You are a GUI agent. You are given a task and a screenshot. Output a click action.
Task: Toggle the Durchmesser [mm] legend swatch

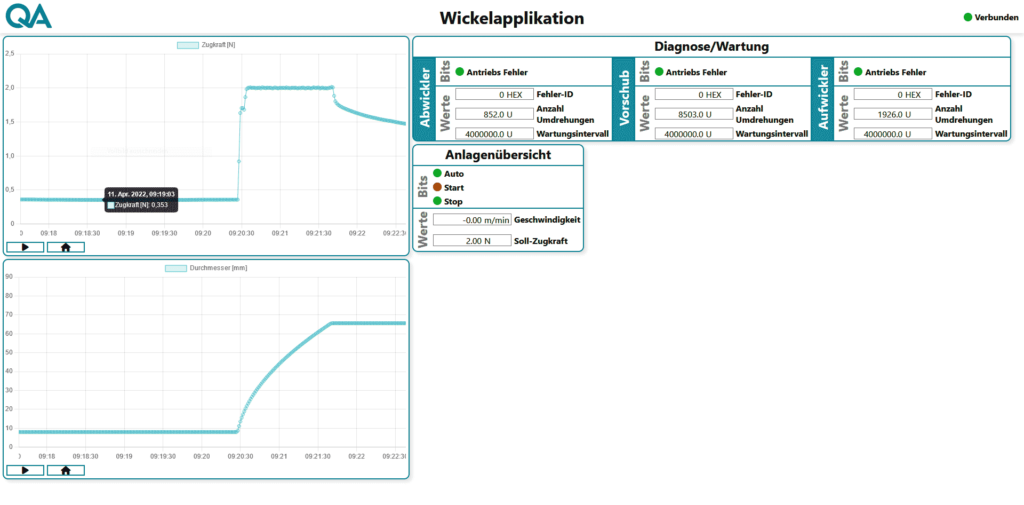(x=176, y=268)
